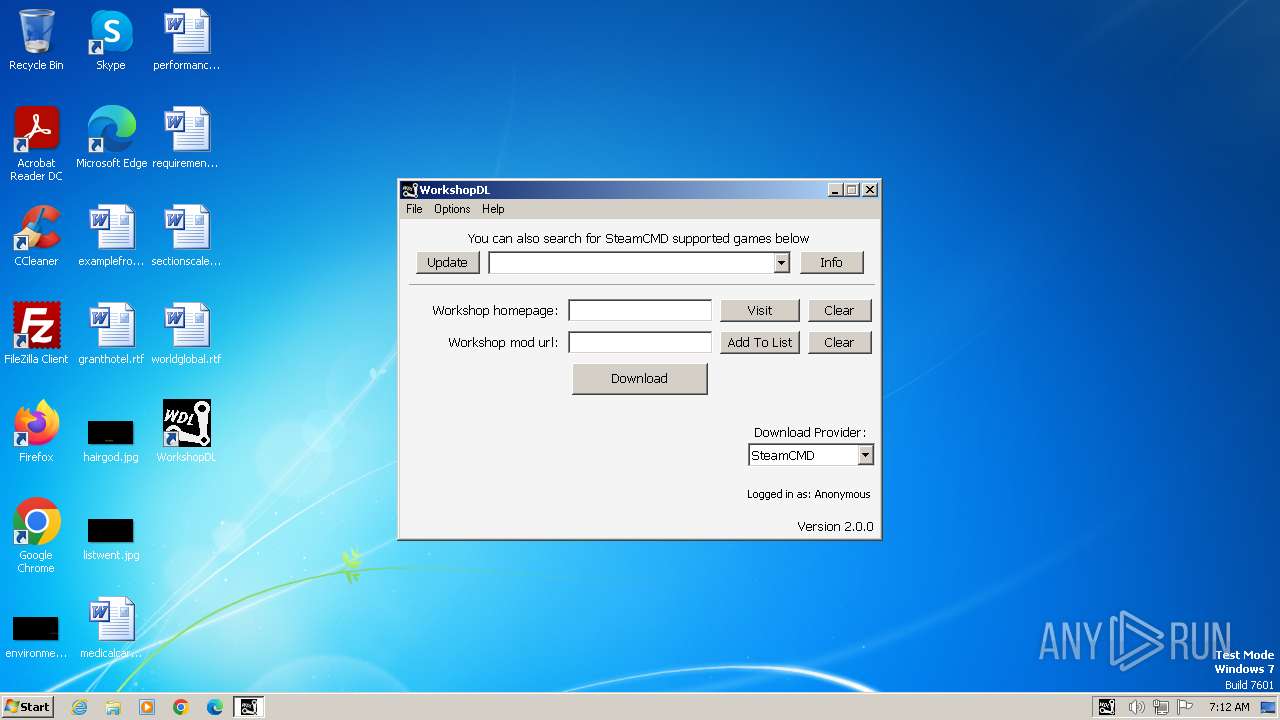1280x720 pixels.
Task: Select the environme... file icon
Action: 36,637
